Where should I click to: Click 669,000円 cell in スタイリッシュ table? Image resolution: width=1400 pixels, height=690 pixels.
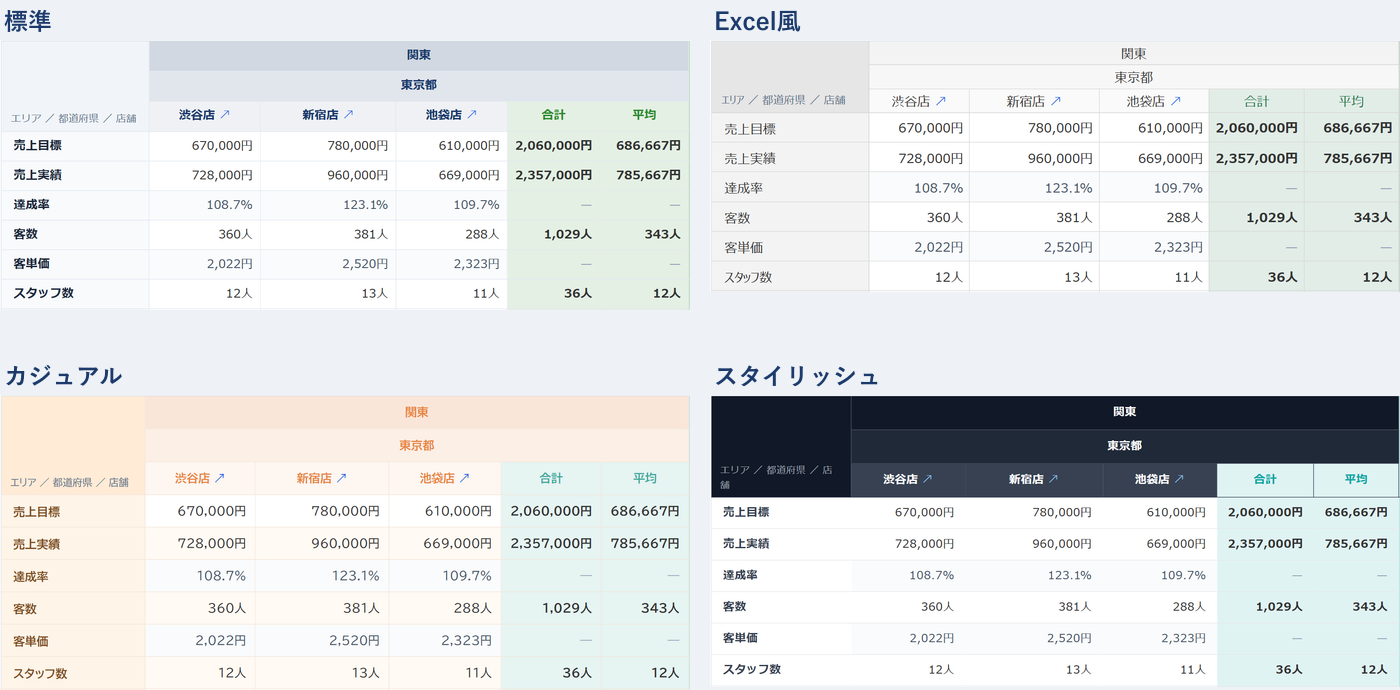pyautogui.click(x=1160, y=543)
